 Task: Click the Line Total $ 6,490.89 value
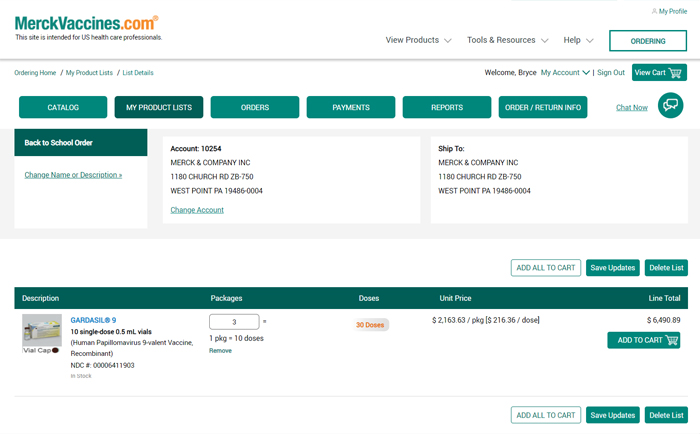(x=663, y=320)
